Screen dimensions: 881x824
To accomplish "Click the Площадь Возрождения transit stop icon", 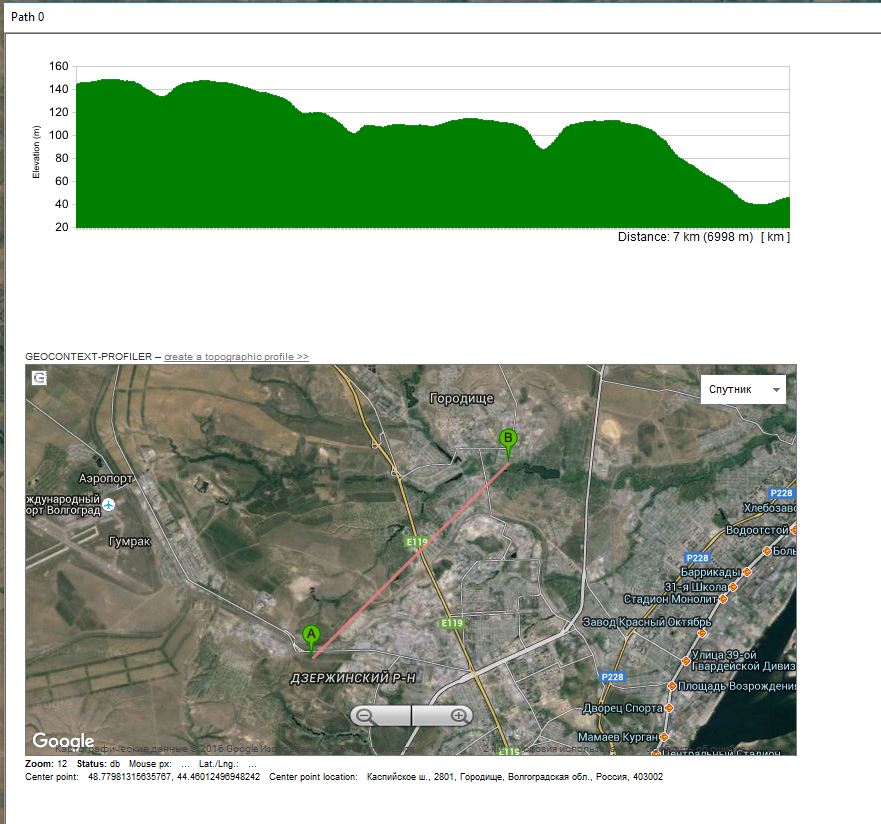I will coord(671,687).
